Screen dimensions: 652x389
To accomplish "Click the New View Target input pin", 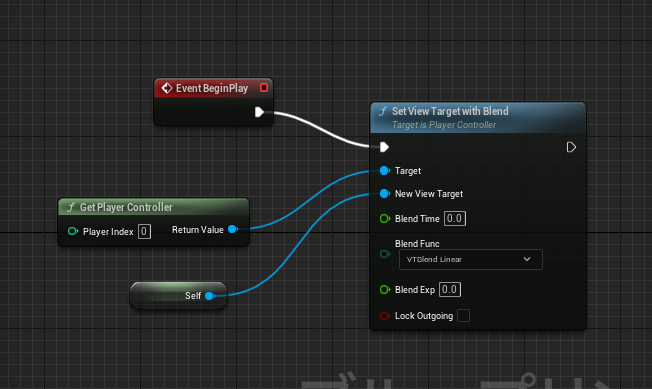I will pos(385,193).
